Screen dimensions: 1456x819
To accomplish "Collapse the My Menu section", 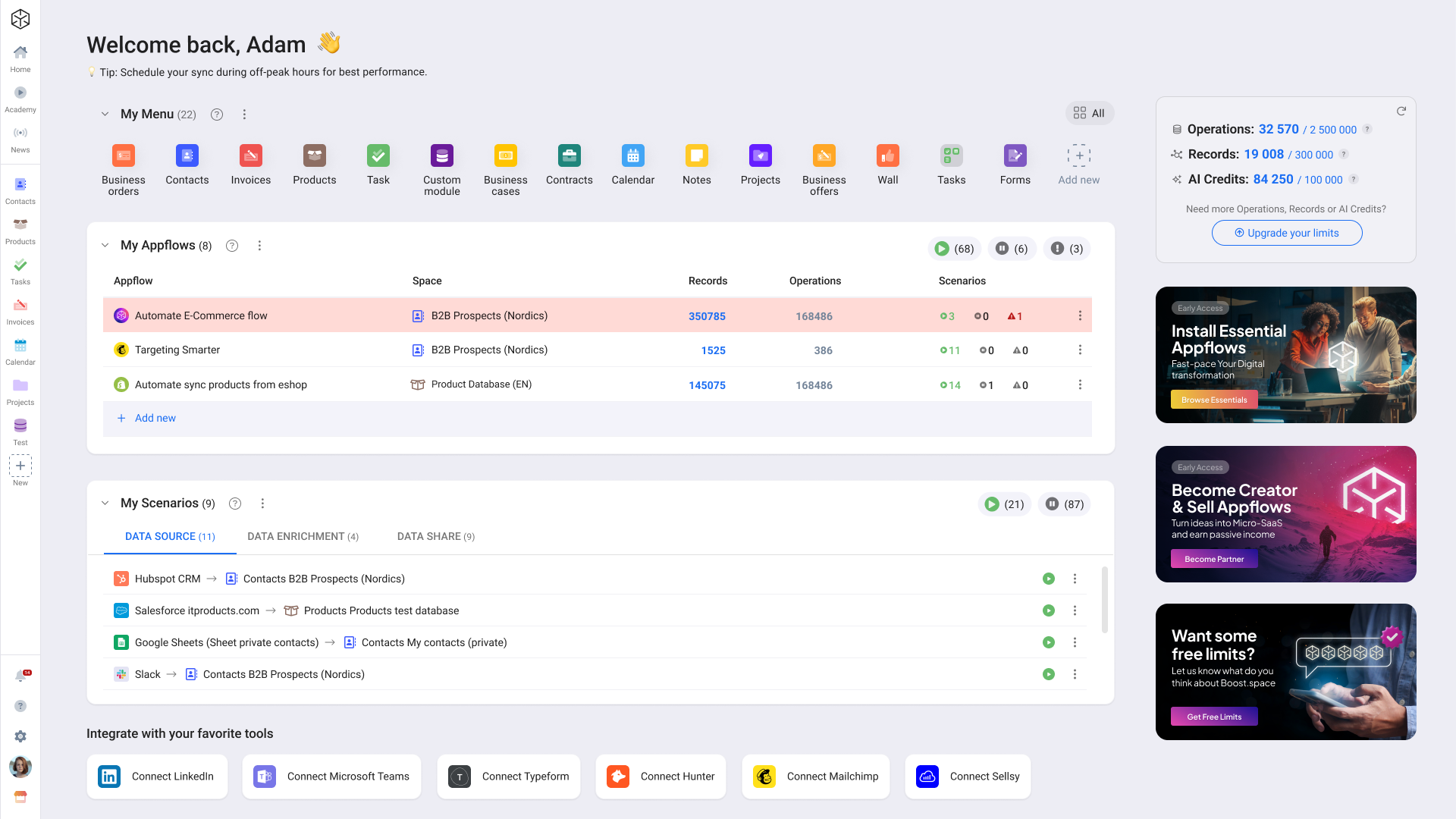I will (x=105, y=114).
